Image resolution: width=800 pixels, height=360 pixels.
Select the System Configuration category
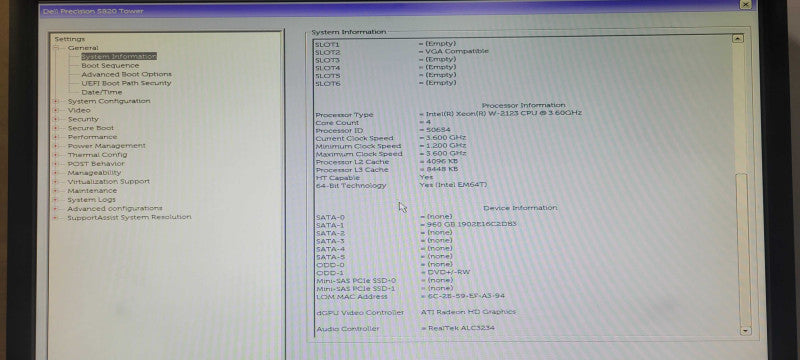tap(109, 101)
